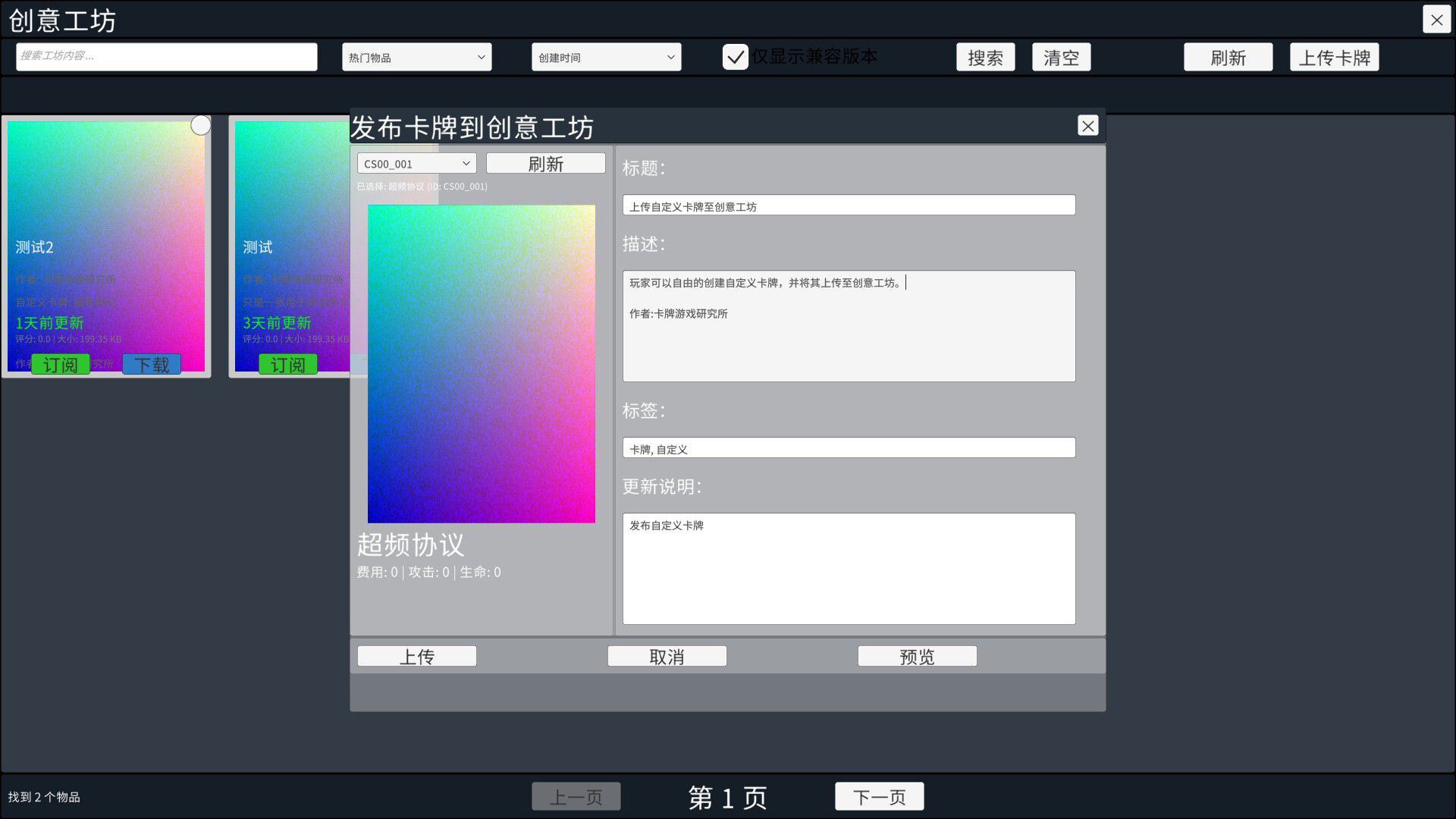Focus the 标题 title text field
Viewport: 1456px width, 819px height.
pyautogui.click(x=848, y=205)
